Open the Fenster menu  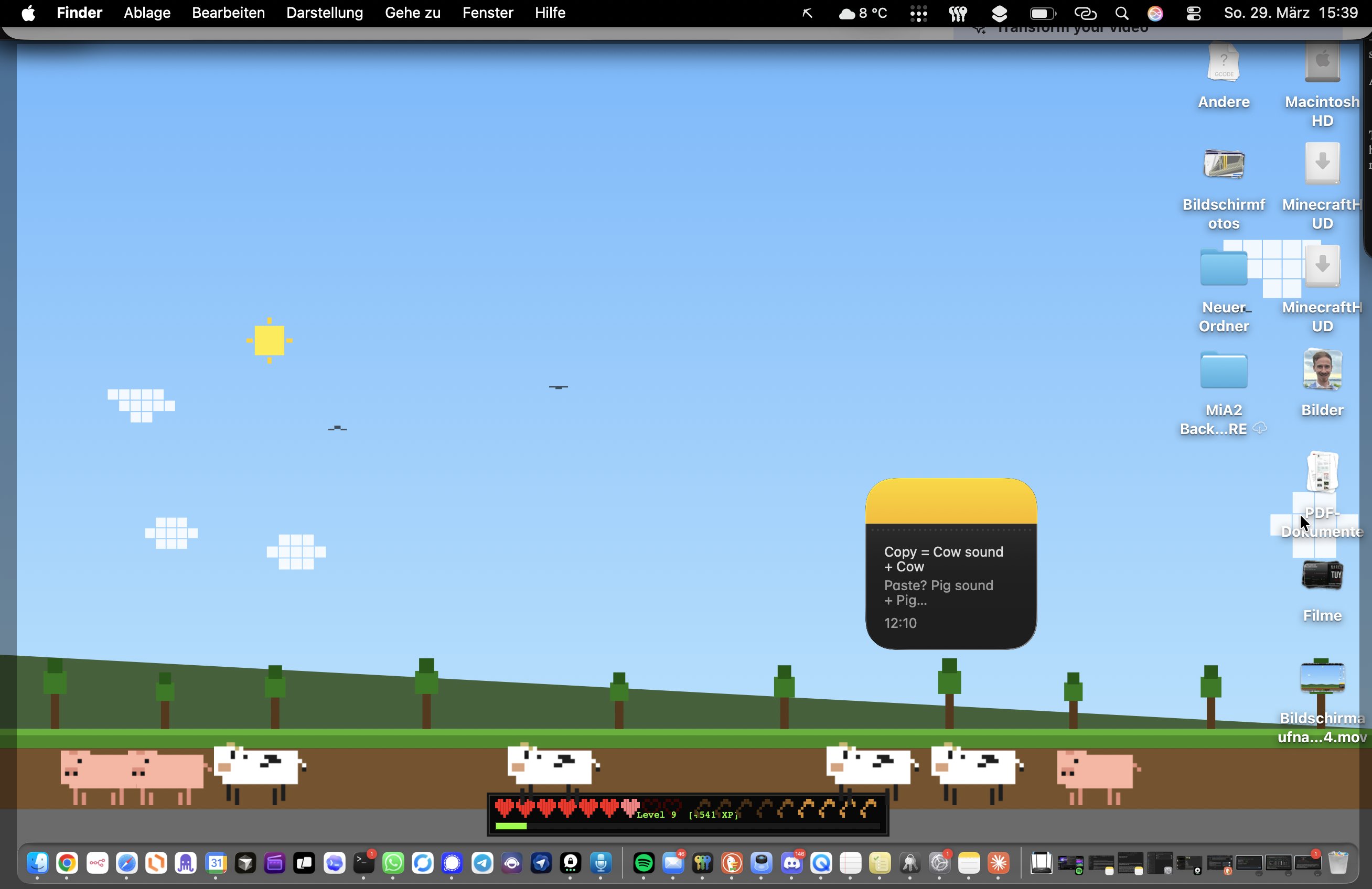click(488, 13)
